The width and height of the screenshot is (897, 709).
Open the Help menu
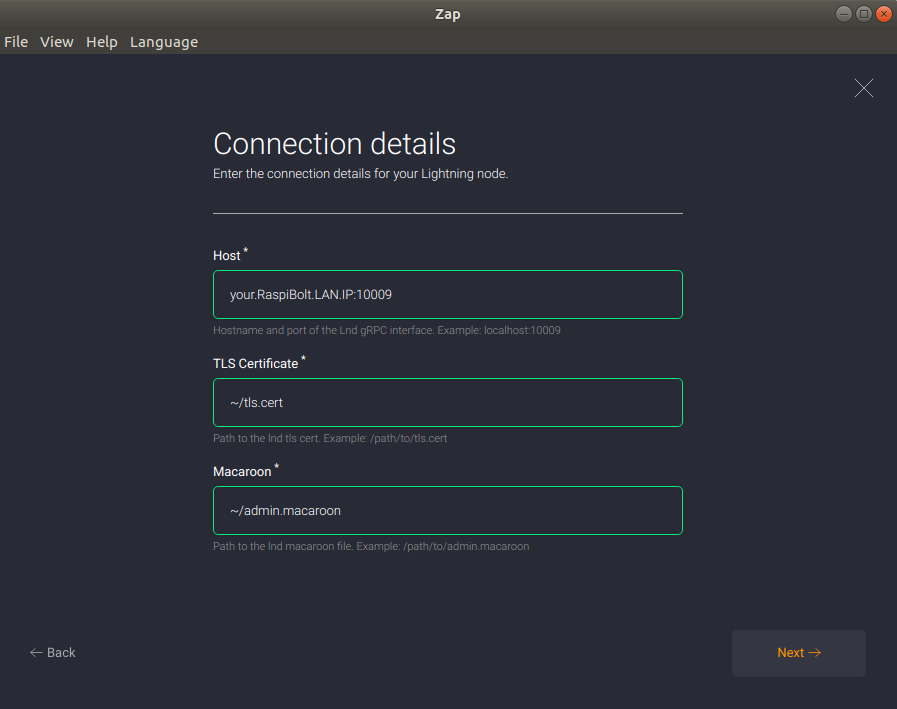coord(101,42)
